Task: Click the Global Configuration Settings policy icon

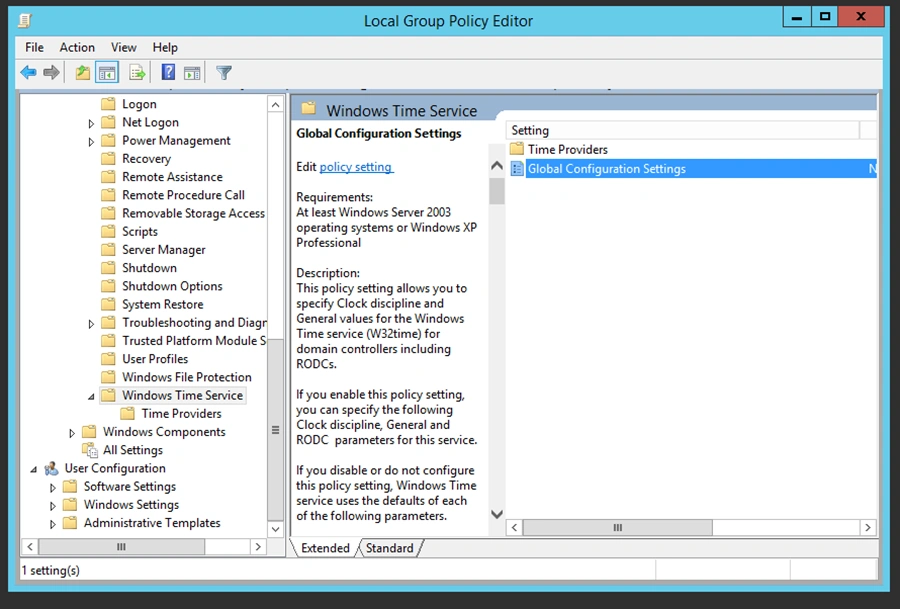Action: pyautogui.click(x=517, y=169)
